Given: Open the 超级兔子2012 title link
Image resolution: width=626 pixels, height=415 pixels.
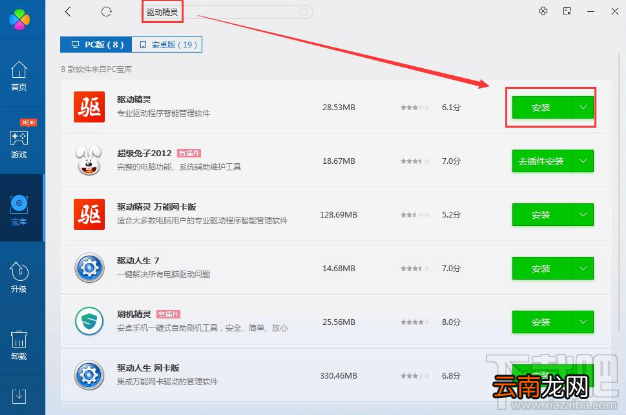Looking at the screenshot, I should (144, 153).
